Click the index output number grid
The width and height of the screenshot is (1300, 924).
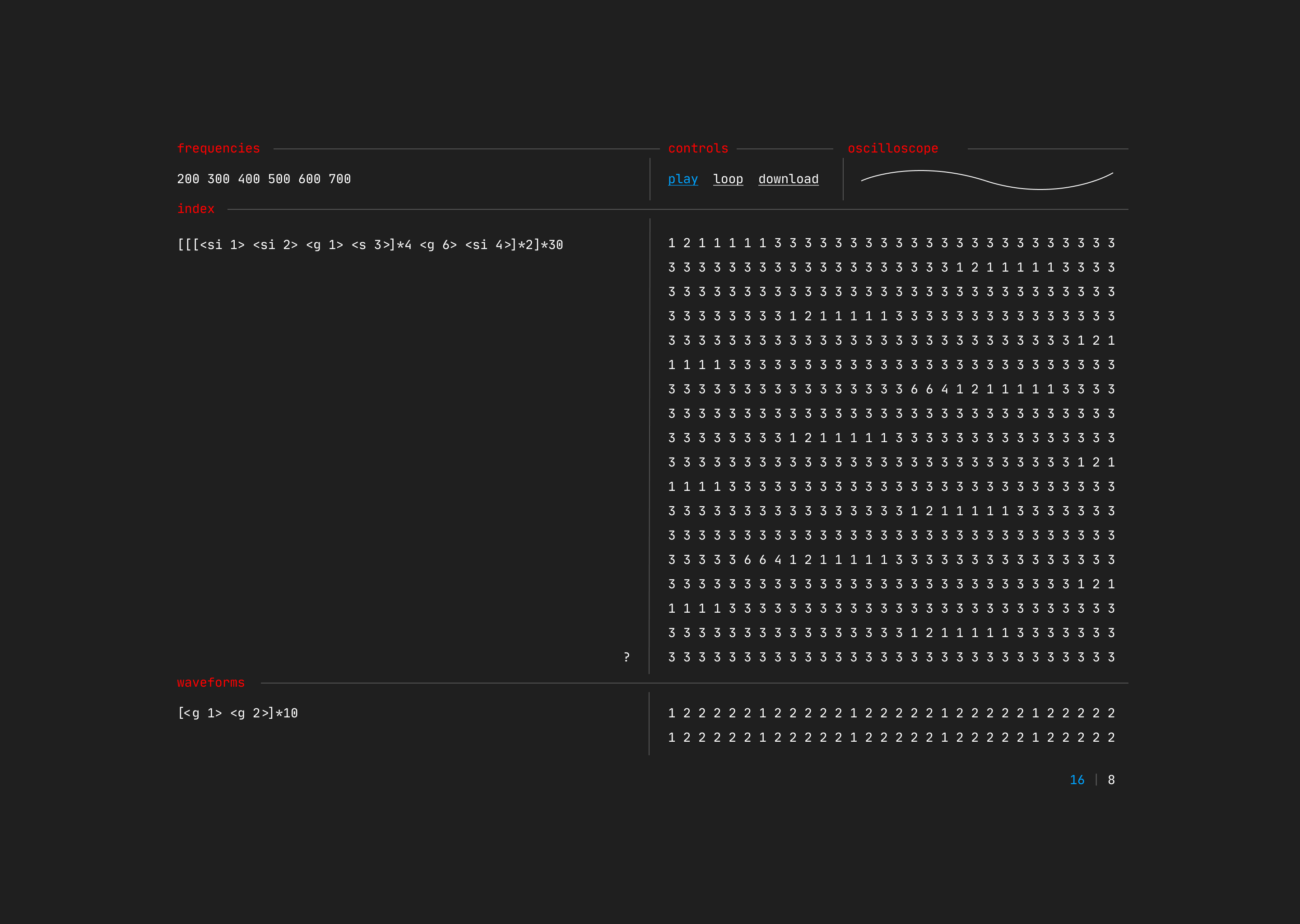891,449
